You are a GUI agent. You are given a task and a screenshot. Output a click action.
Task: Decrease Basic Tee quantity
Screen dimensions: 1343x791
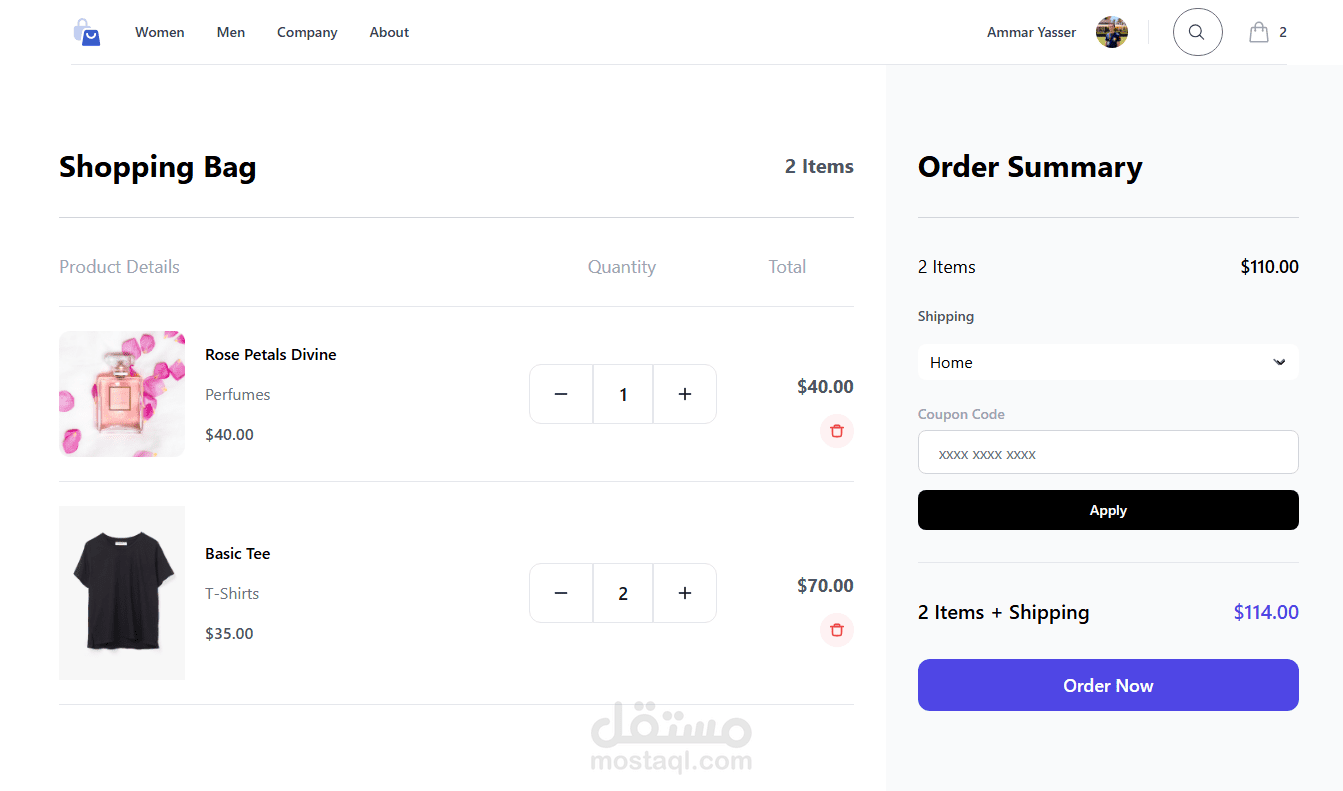tap(561, 593)
